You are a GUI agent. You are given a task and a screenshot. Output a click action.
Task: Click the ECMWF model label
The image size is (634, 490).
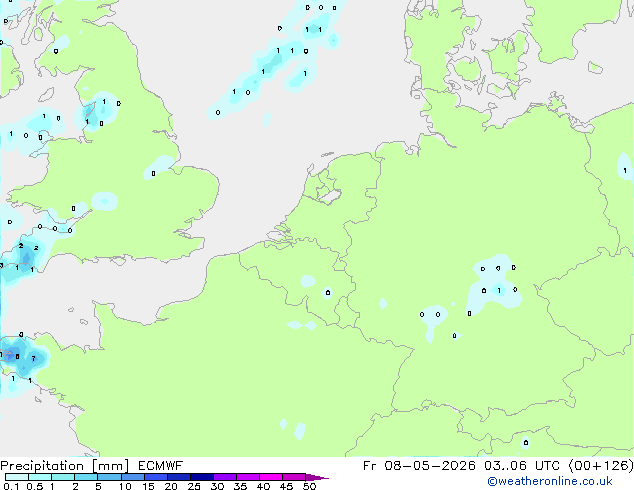click(161, 466)
